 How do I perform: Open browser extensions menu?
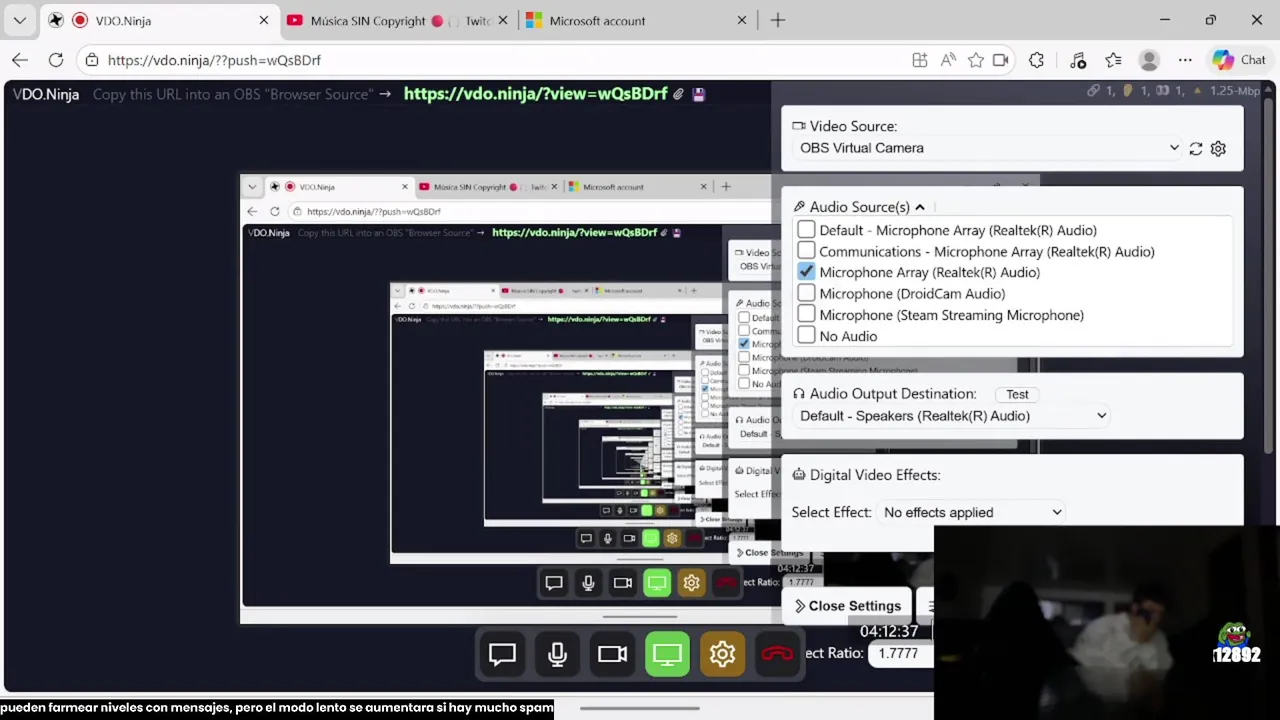point(1037,60)
